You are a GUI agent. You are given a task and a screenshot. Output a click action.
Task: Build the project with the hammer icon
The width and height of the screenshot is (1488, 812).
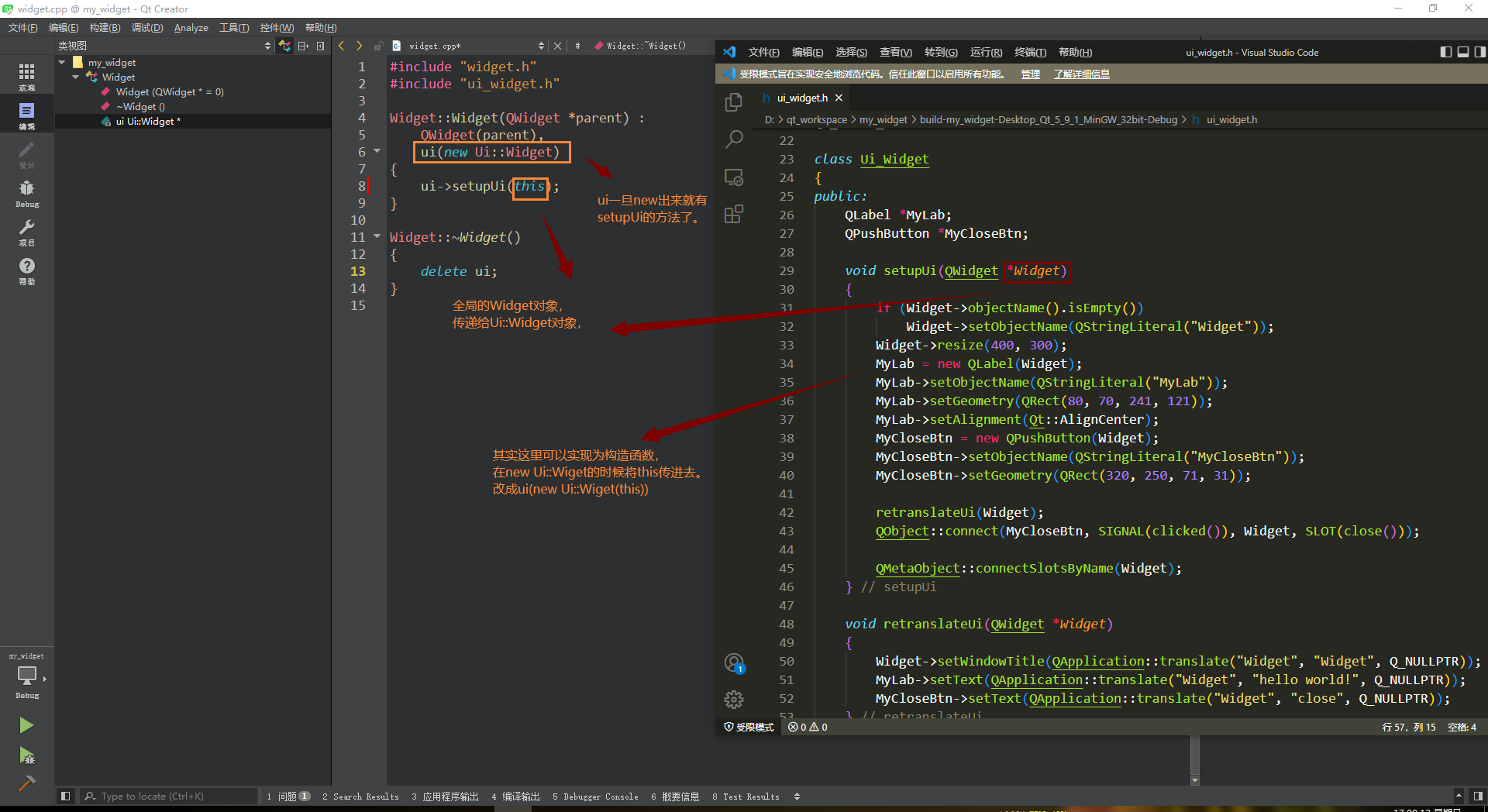[x=26, y=783]
